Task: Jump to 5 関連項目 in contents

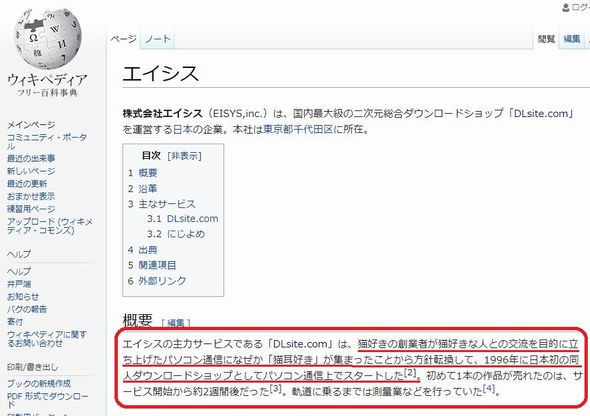Action: click(x=152, y=265)
